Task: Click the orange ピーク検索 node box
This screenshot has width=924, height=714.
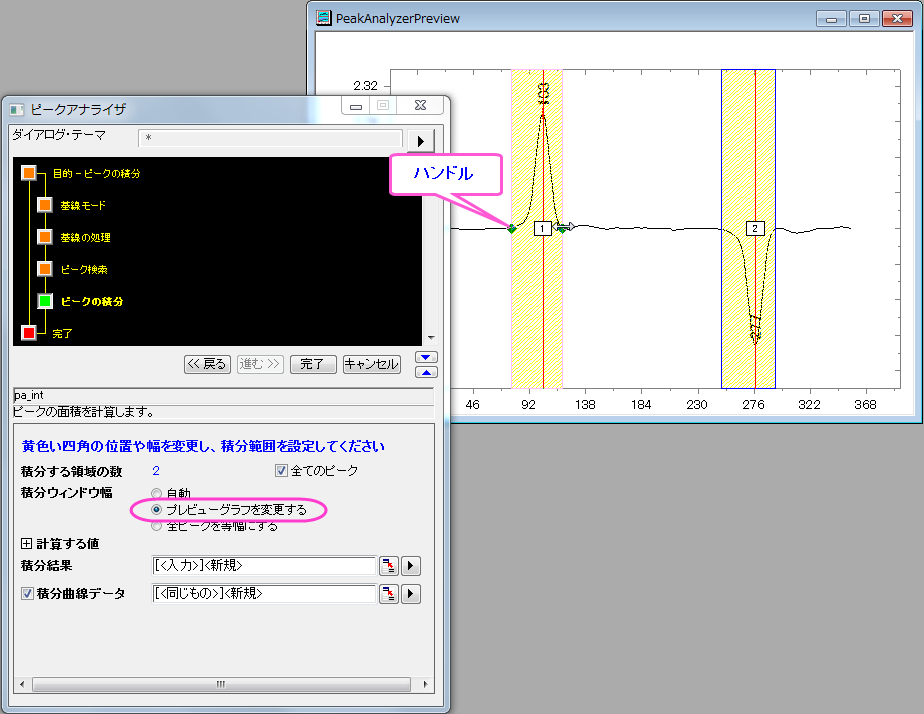Action: pos(45,269)
